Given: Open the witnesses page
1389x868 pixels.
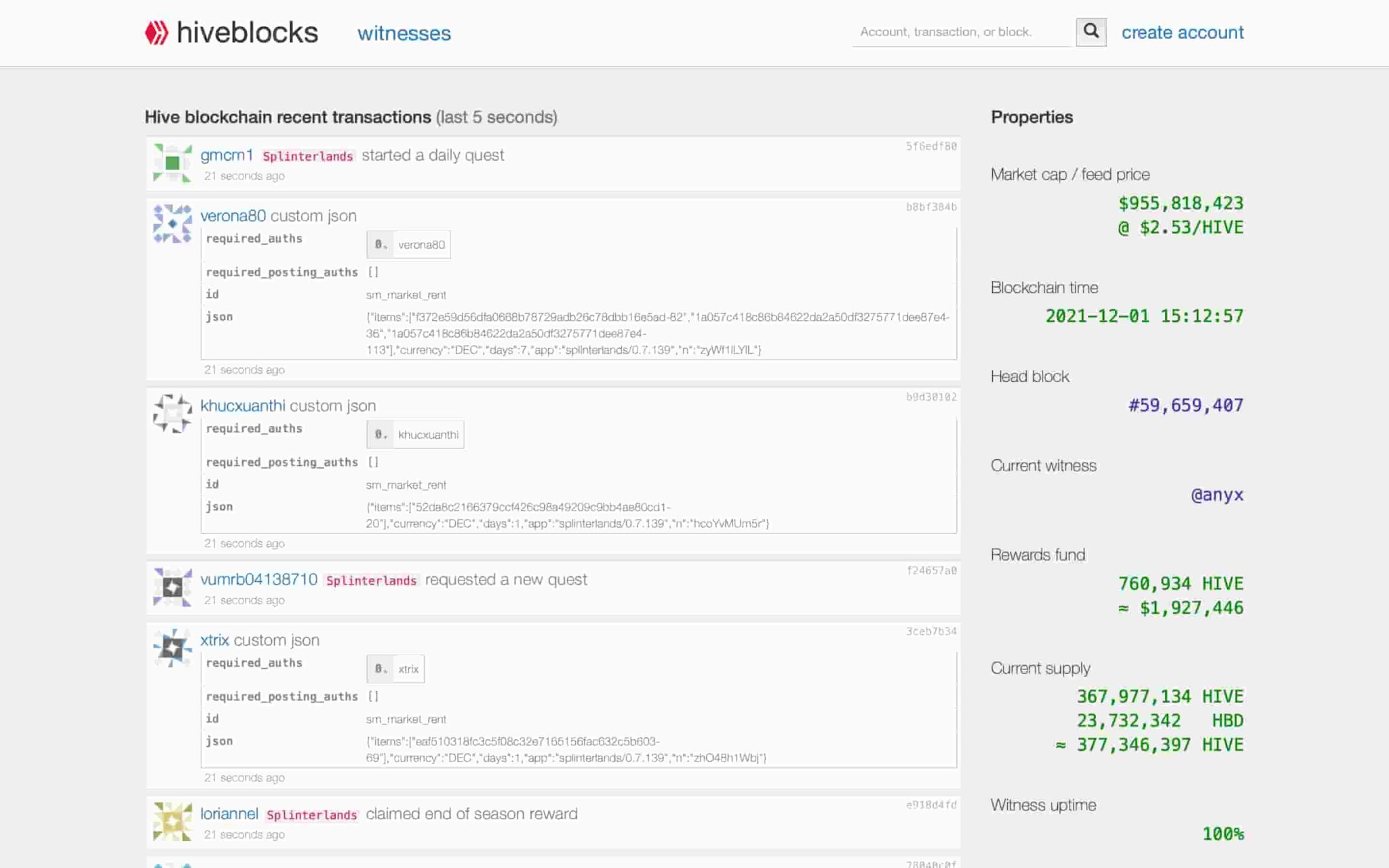Looking at the screenshot, I should tap(404, 33).
